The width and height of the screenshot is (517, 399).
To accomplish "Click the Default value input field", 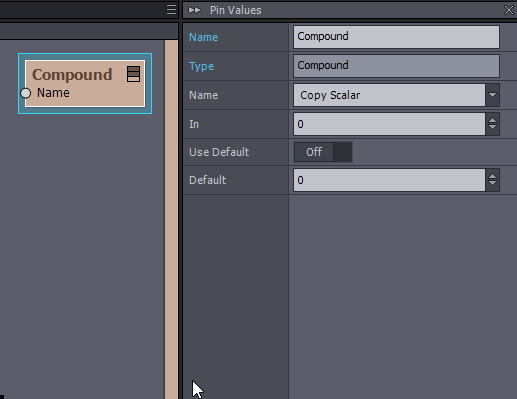I will (x=389, y=180).
